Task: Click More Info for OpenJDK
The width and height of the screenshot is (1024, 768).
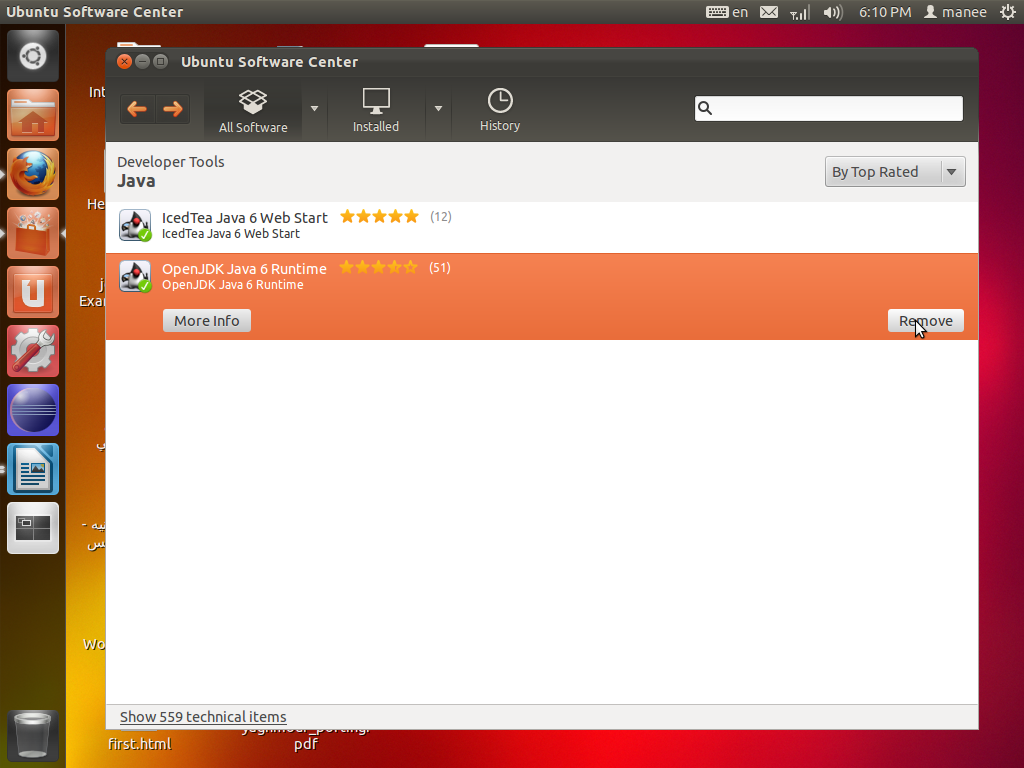Action: pyautogui.click(x=207, y=321)
